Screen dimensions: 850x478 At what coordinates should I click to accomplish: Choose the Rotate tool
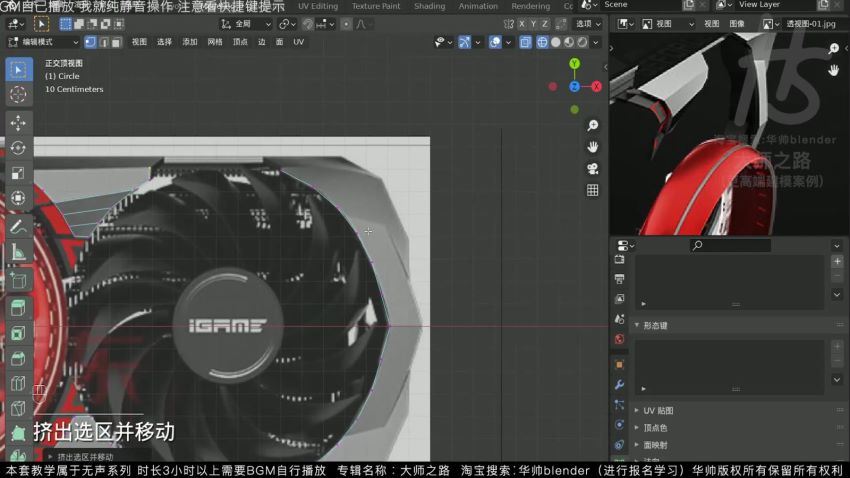[18, 148]
